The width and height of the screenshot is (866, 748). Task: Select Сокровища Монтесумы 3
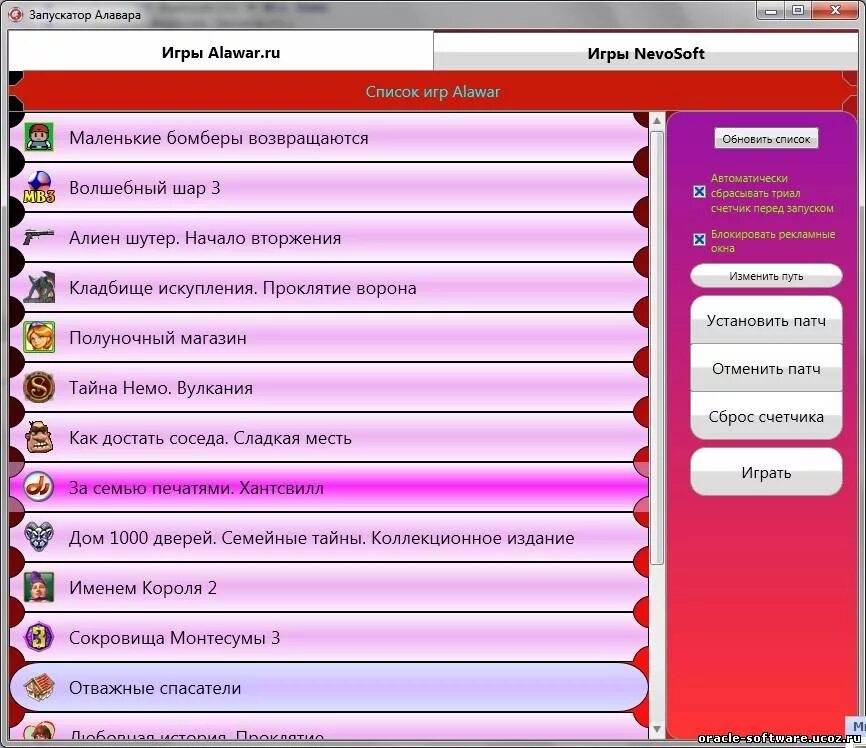[329, 638]
